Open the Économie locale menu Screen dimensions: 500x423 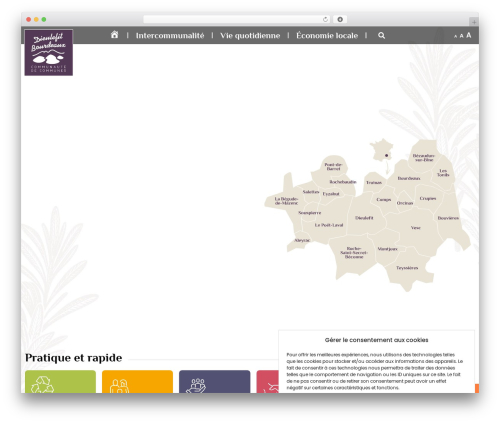click(327, 35)
